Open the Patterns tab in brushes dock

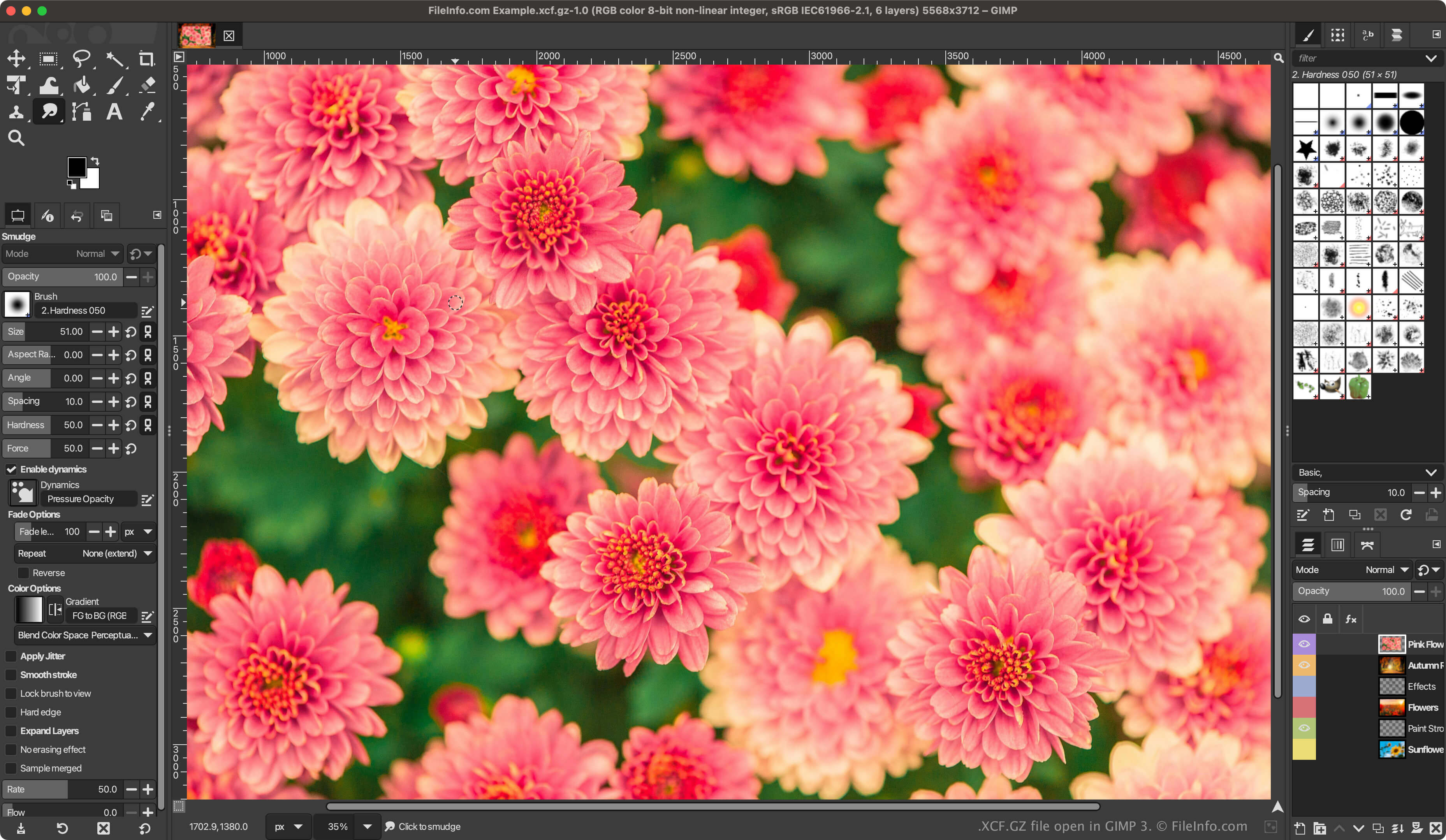click(1337, 35)
